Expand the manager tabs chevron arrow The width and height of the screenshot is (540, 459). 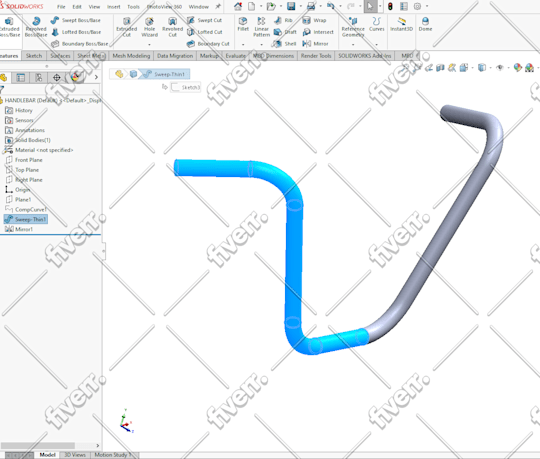pyautogui.click(x=96, y=77)
